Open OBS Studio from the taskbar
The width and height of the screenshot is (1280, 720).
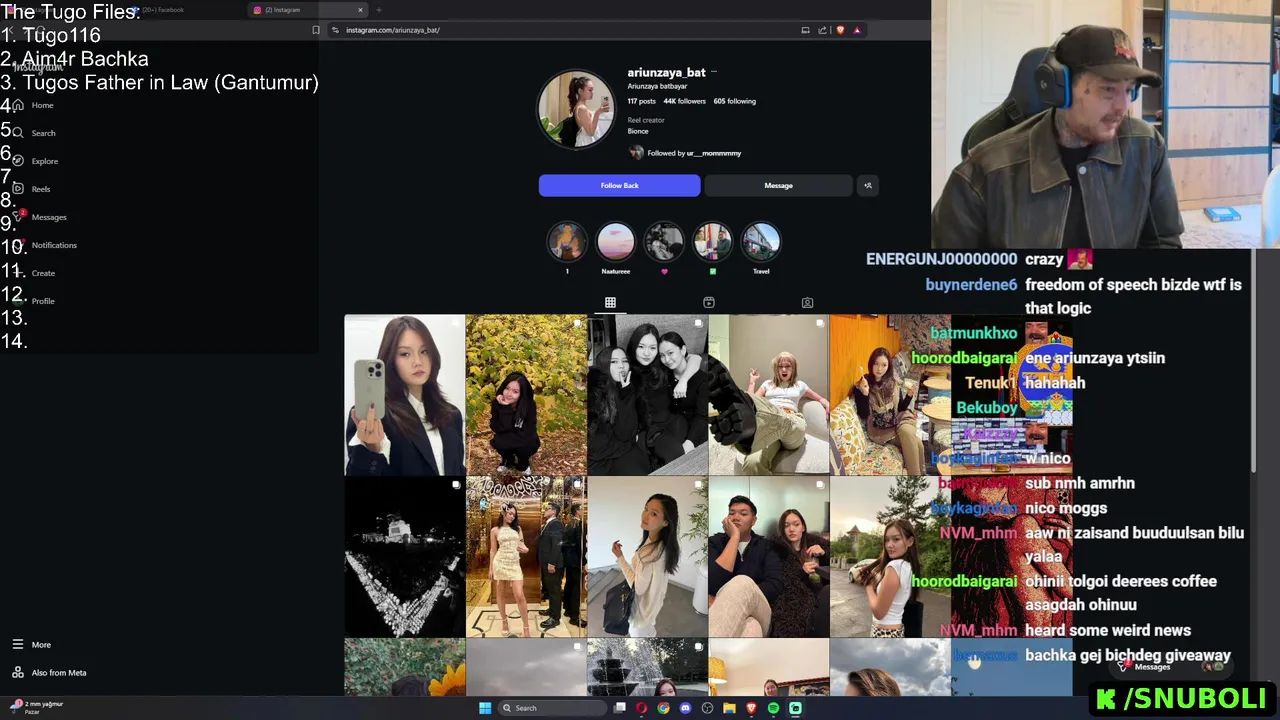[x=707, y=708]
